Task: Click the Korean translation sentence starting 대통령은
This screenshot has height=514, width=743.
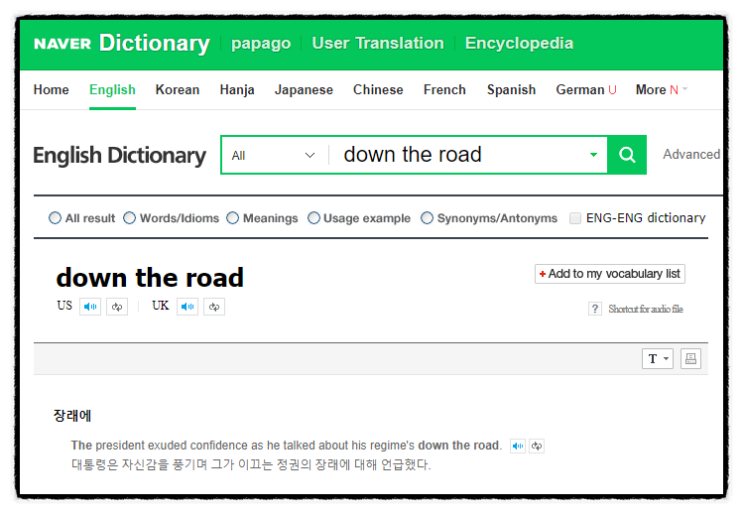Action: click(x=251, y=464)
